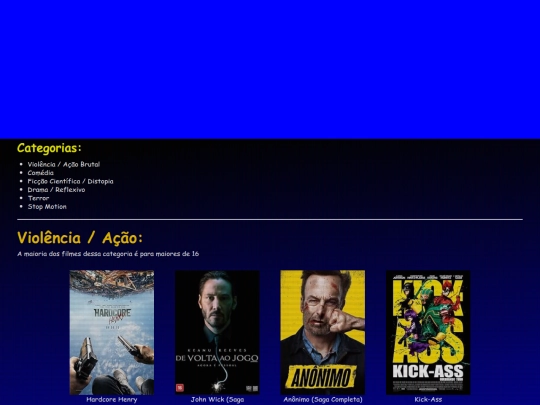The width and height of the screenshot is (540, 405).
Task: Go to Ficção Científica / Distopia category
Action: click(x=70, y=181)
